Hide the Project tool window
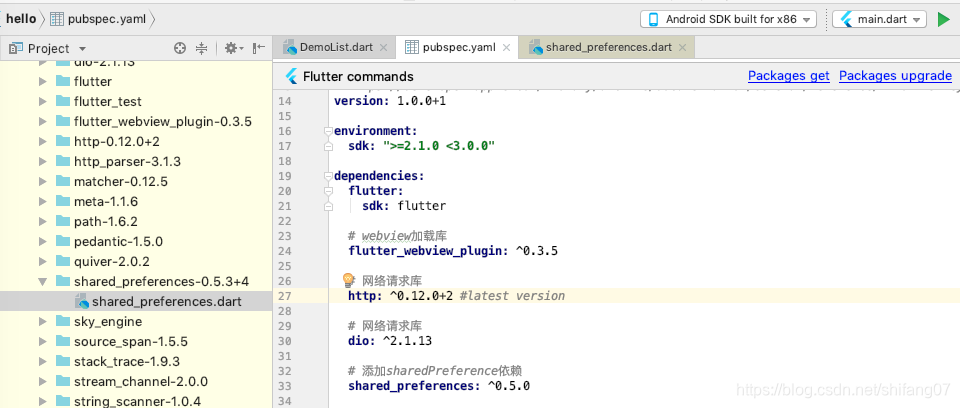The image size is (960, 408). (259, 48)
